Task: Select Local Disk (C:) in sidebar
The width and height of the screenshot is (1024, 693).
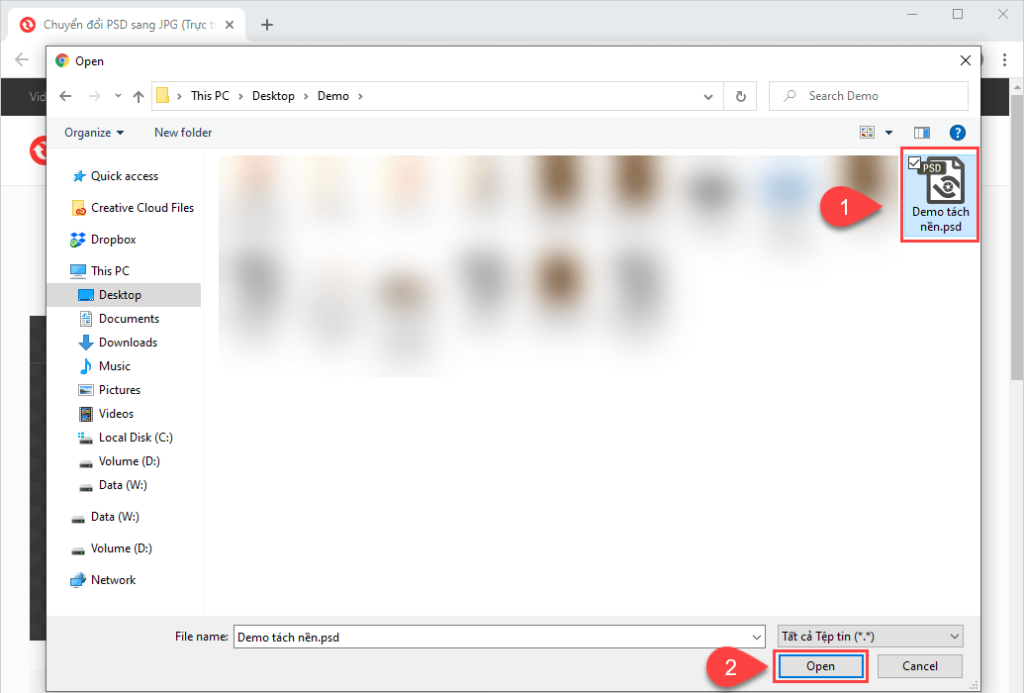Action: coord(135,437)
